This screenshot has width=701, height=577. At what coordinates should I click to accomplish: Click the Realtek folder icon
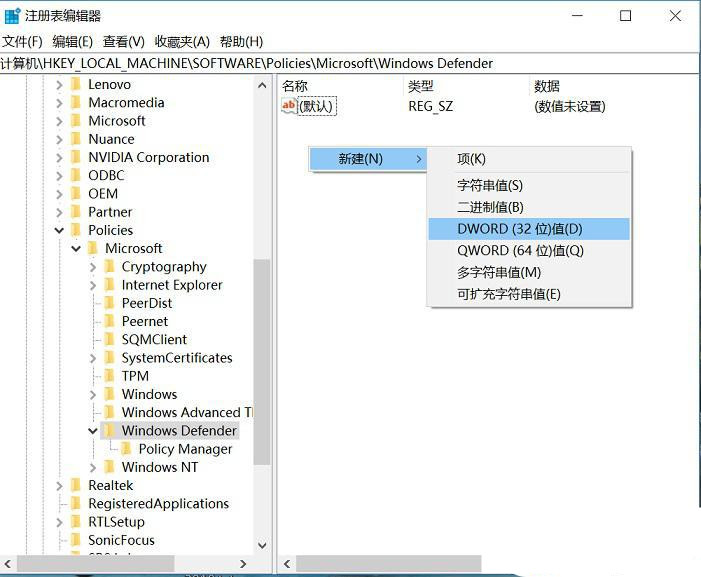click(x=76, y=485)
